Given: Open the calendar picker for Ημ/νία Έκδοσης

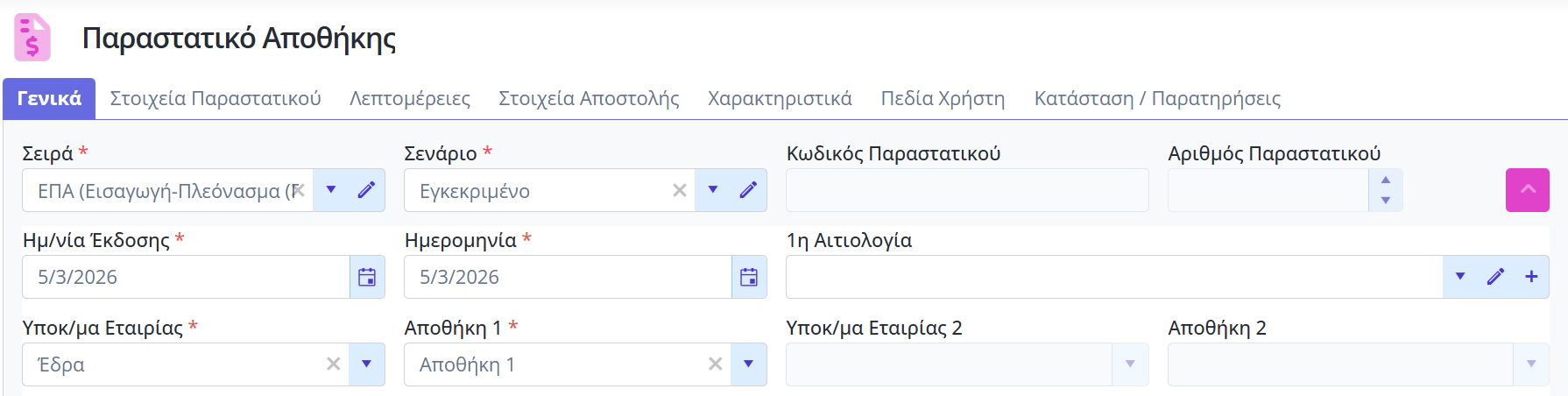Looking at the screenshot, I should (x=367, y=277).
